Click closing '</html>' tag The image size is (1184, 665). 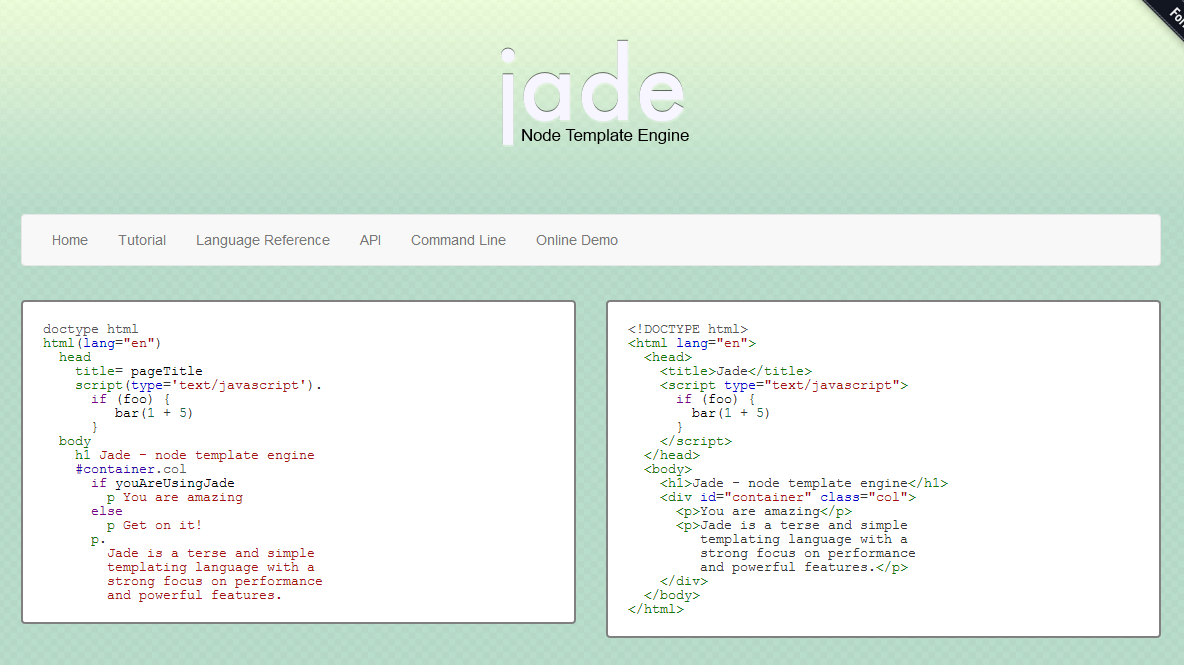tap(655, 609)
